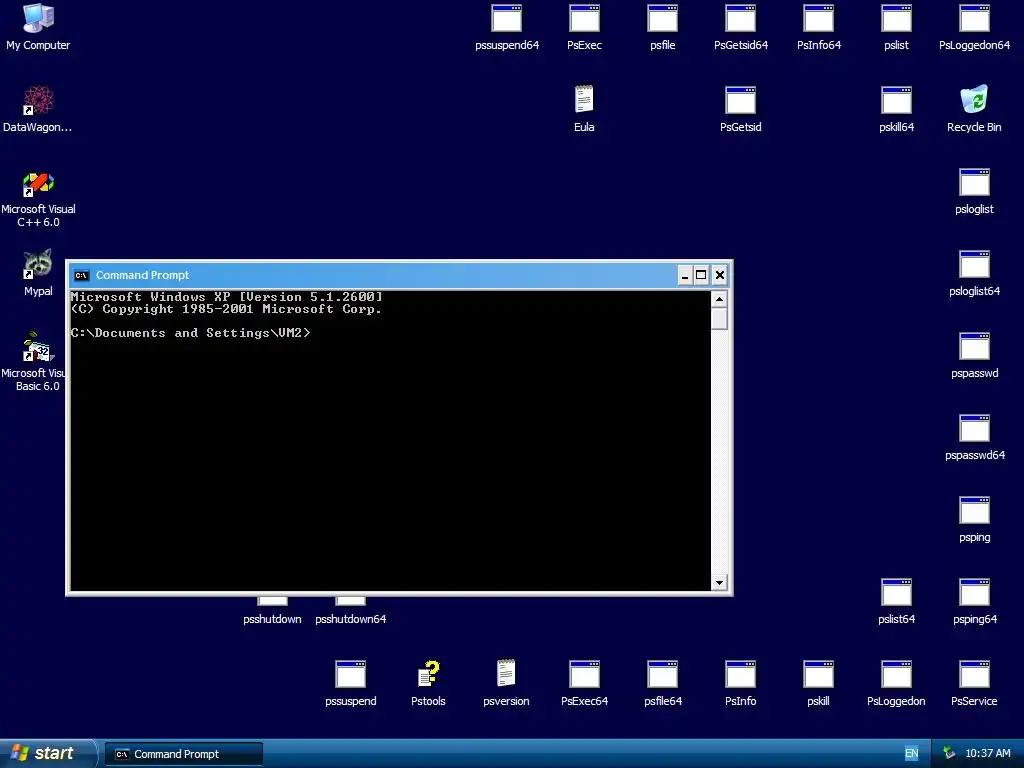Click the system tray notification icon
Viewport: 1024px width, 768px height.
point(949,754)
